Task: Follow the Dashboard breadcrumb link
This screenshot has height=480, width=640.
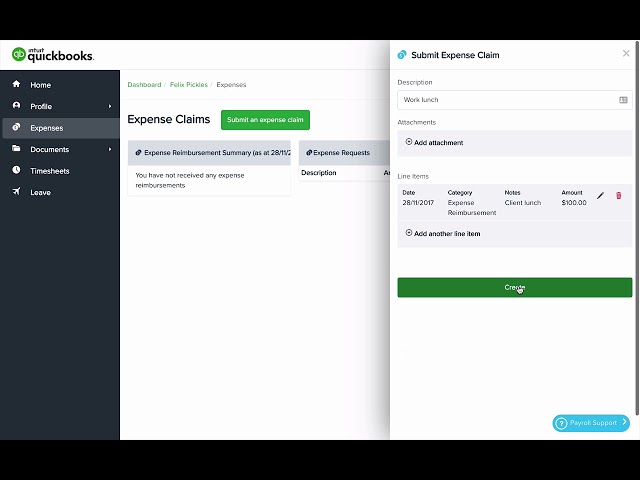Action: pos(144,84)
